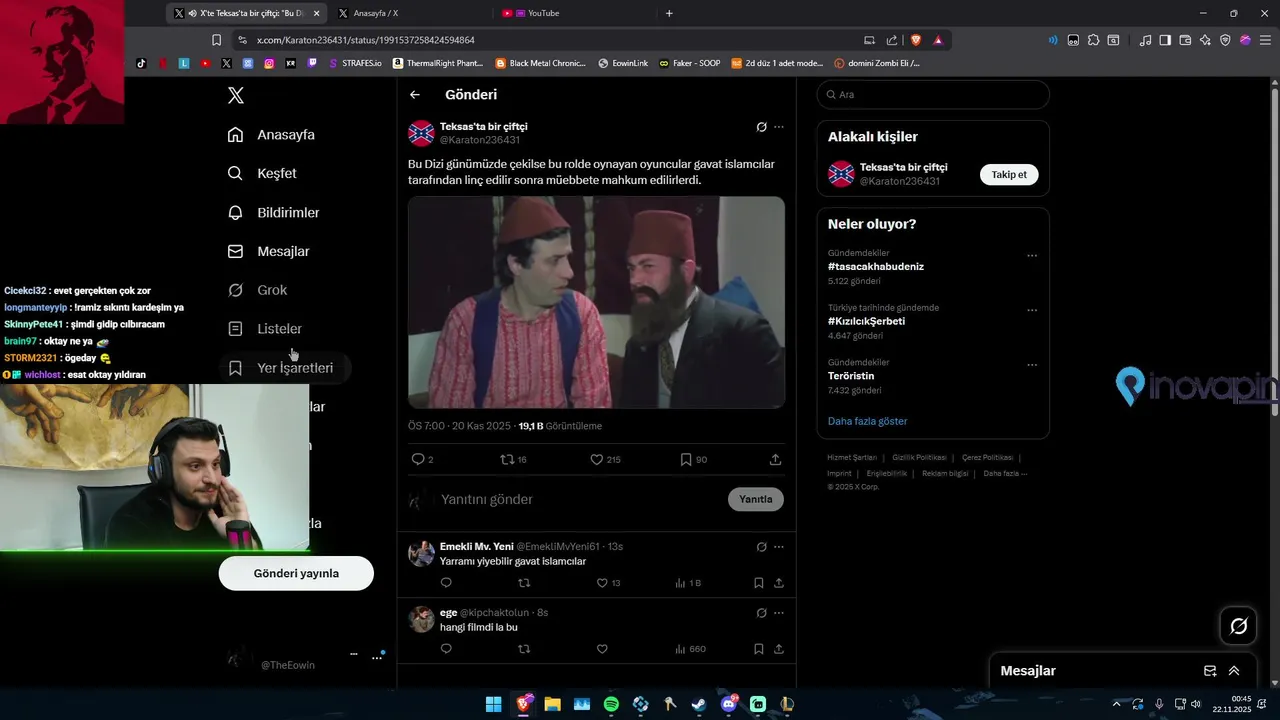Click the Yanıtını gönder reply field
This screenshot has width=1280, height=720.
pos(580,499)
